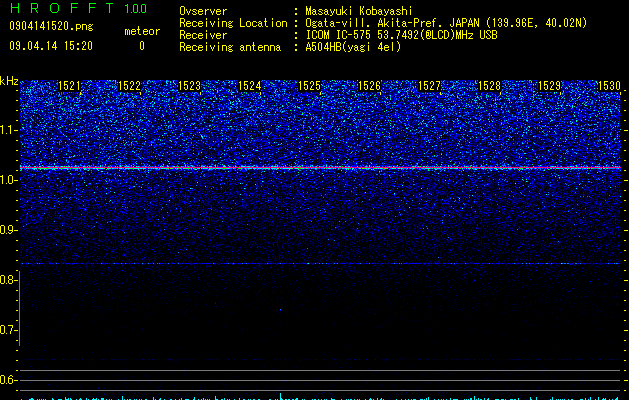Click the 1521 time marker label
This screenshot has height=400, width=629.
[x=69, y=86]
